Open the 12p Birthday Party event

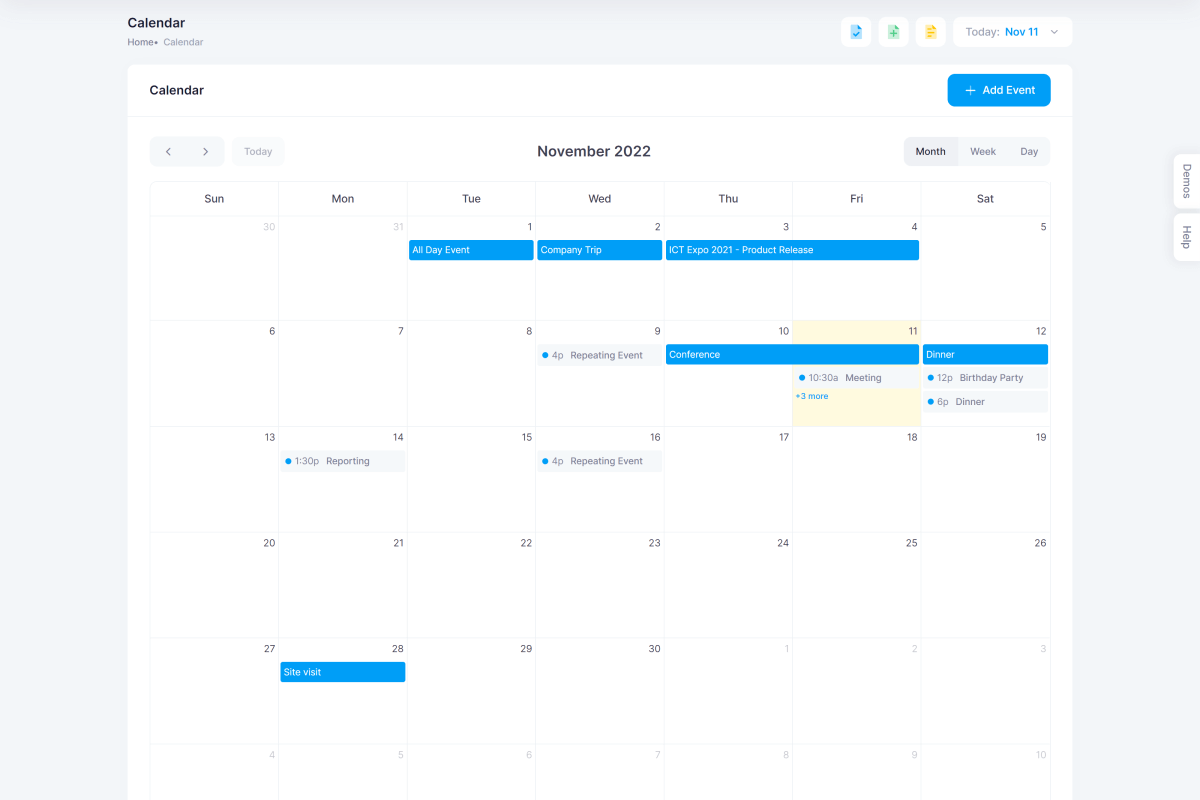pyautogui.click(x=985, y=378)
